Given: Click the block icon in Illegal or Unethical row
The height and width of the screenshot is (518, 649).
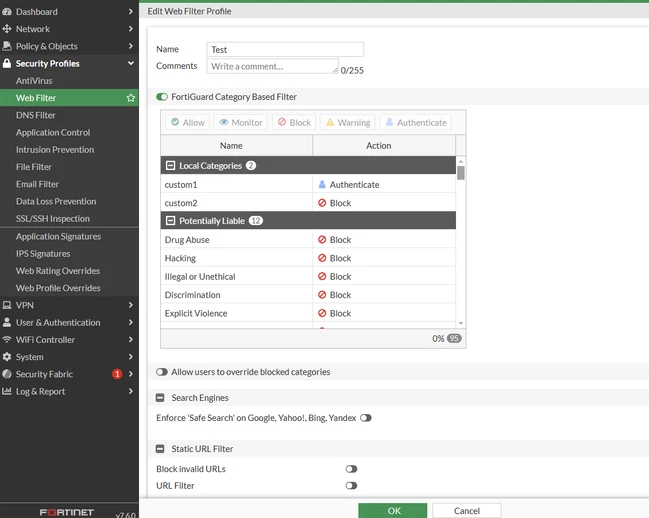Looking at the screenshot, I should click(322, 276).
